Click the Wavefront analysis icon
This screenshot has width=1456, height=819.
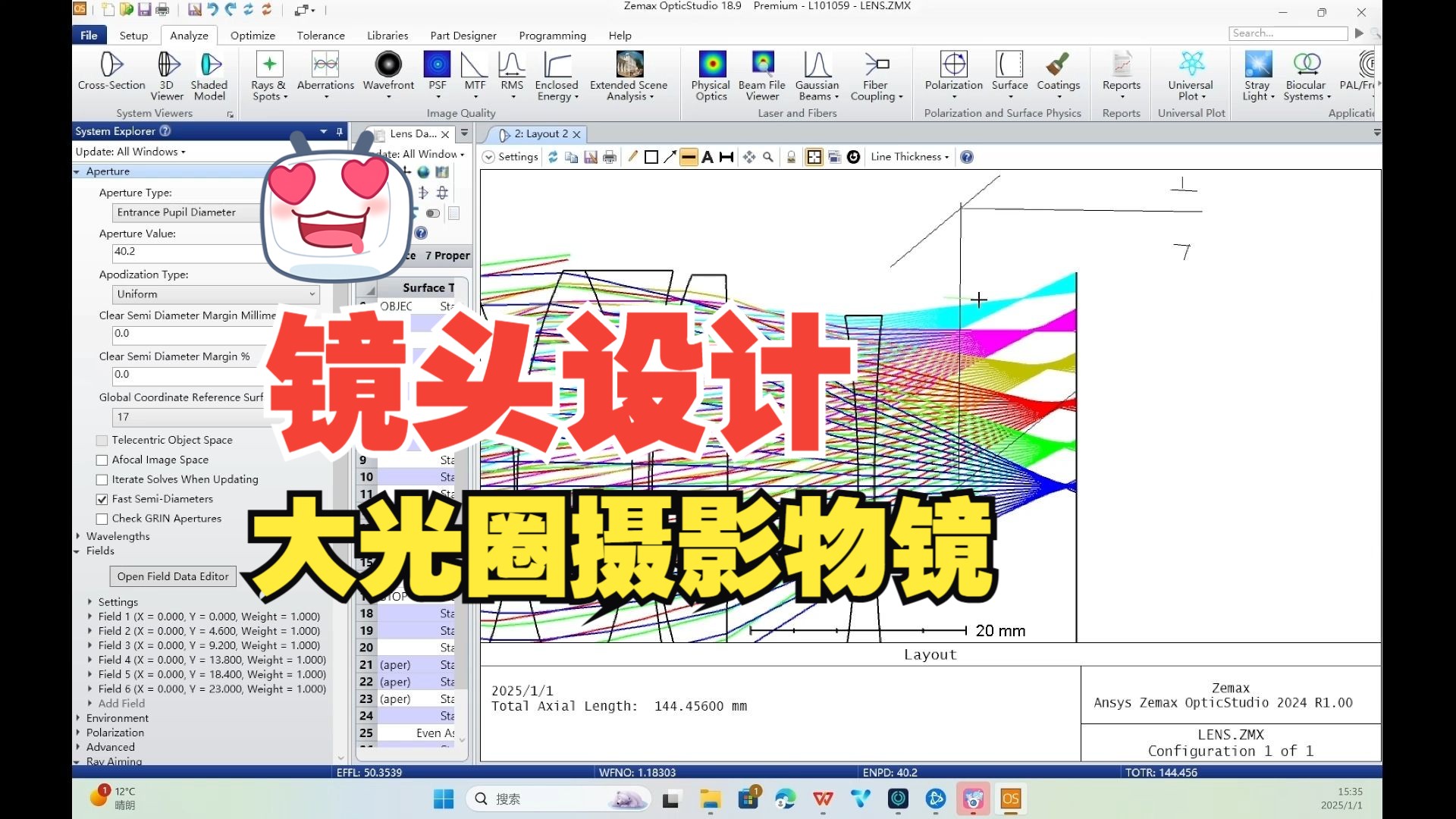click(x=388, y=74)
